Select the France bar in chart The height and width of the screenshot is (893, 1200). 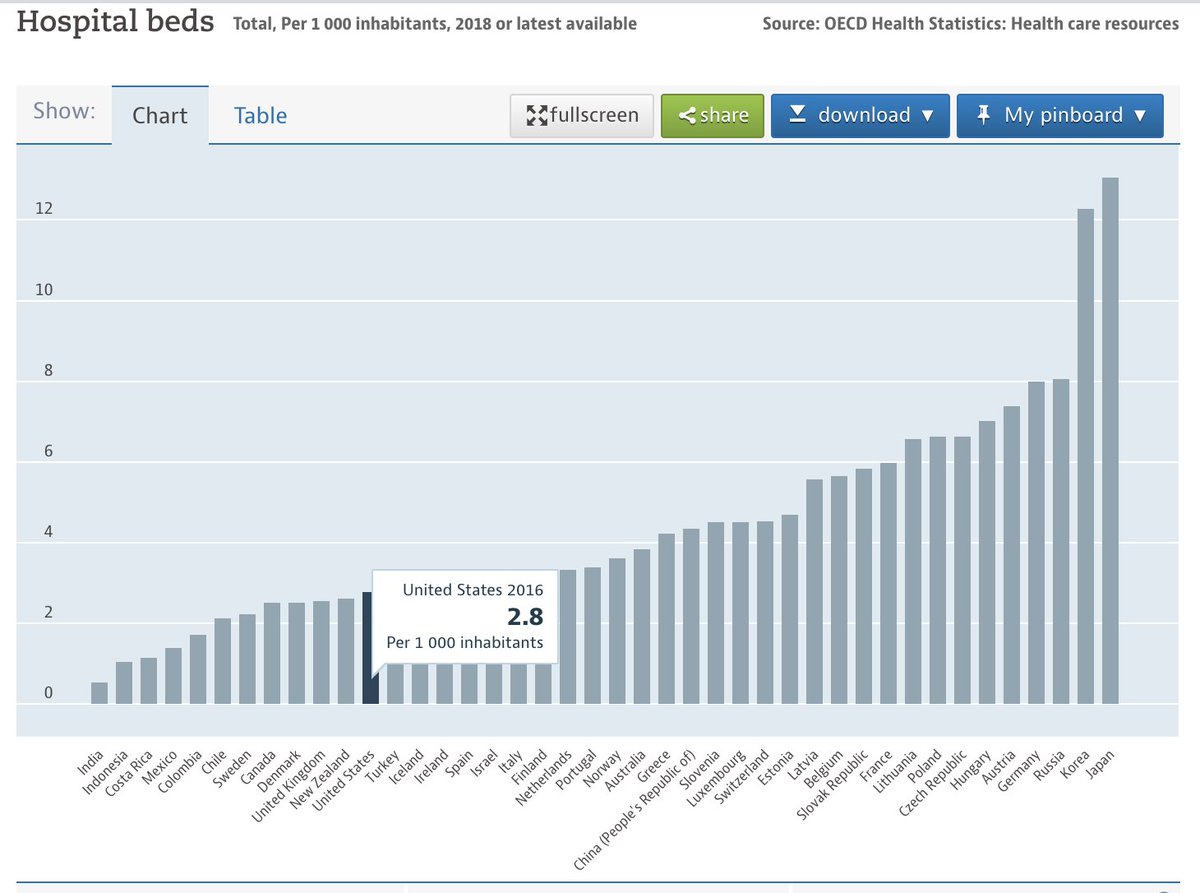(888, 584)
